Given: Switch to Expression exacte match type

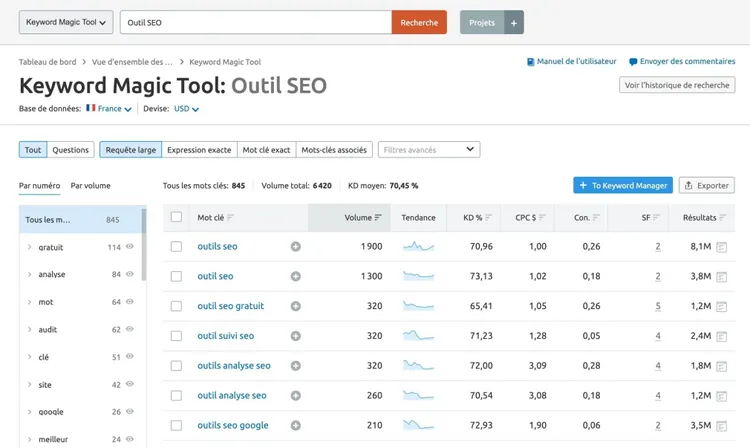Looking at the screenshot, I should tap(199, 150).
